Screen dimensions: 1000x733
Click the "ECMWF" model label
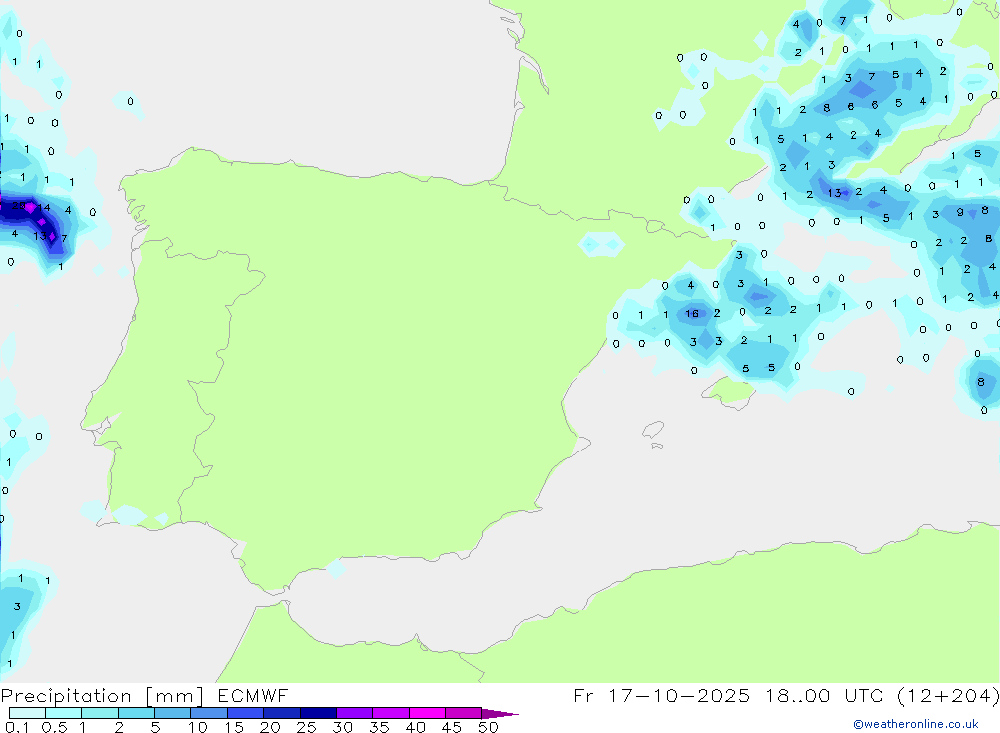(x=253, y=695)
